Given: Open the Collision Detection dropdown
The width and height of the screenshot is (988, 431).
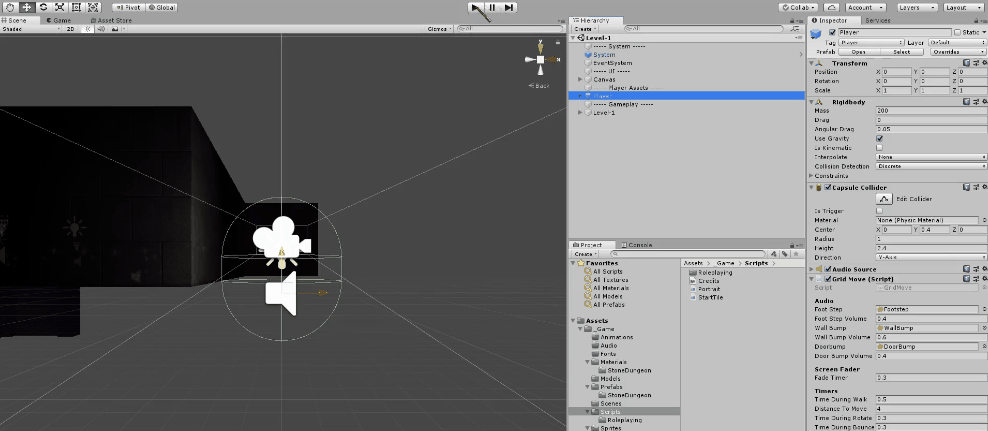Looking at the screenshot, I should (x=930, y=166).
